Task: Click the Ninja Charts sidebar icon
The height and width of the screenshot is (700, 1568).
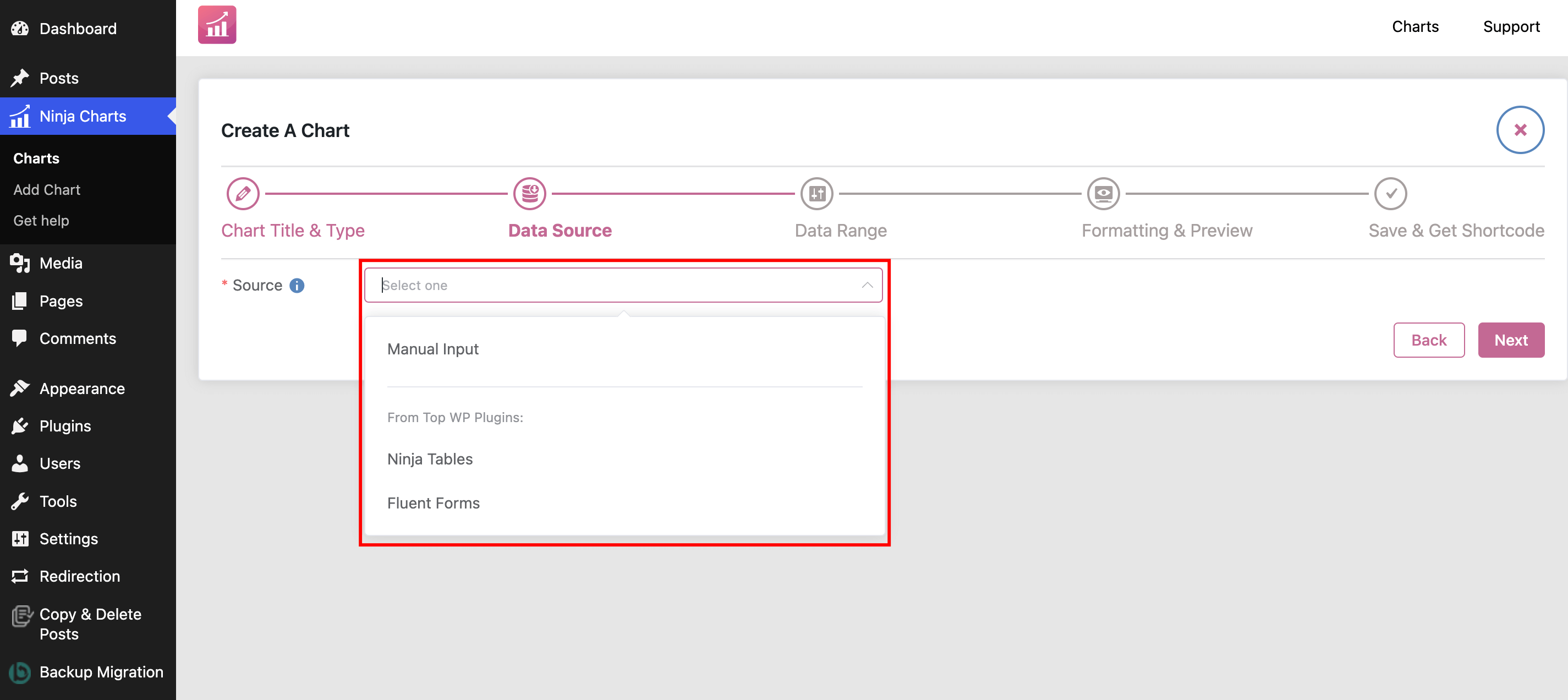Action: tap(19, 116)
